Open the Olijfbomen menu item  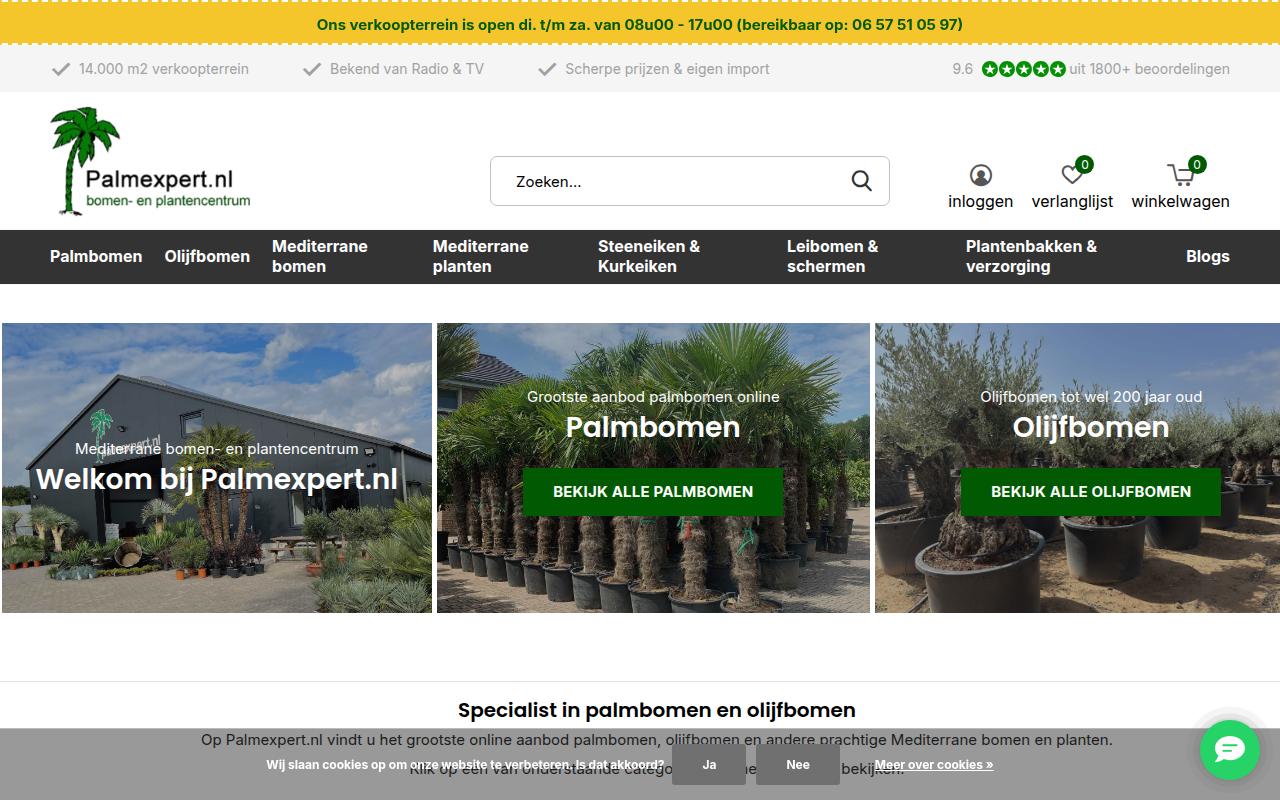tap(207, 257)
